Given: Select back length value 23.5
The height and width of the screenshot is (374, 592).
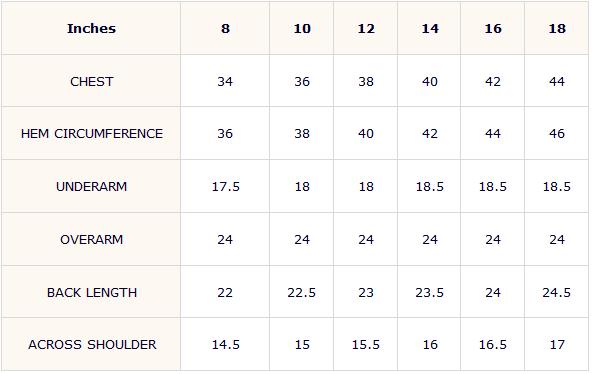Looking at the screenshot, I should pyautogui.click(x=430, y=292).
